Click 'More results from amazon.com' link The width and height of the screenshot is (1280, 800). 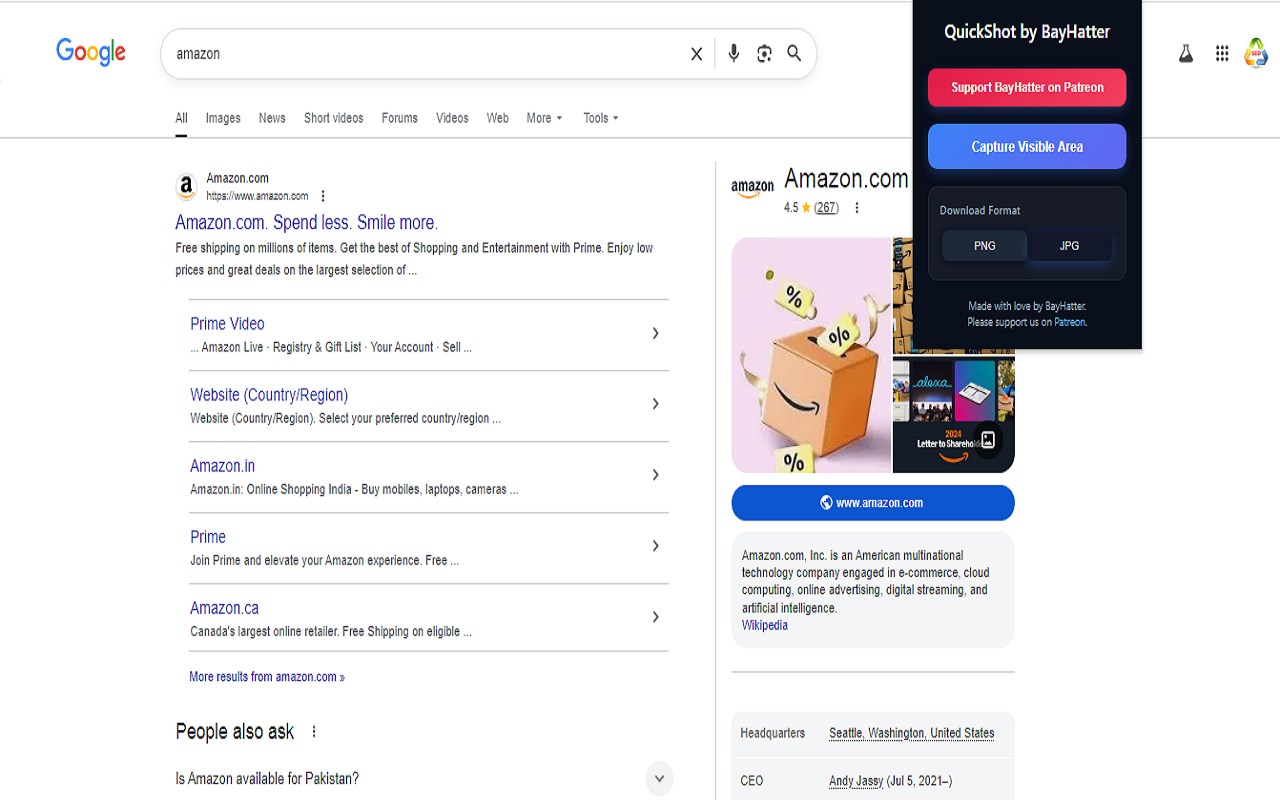(x=267, y=677)
